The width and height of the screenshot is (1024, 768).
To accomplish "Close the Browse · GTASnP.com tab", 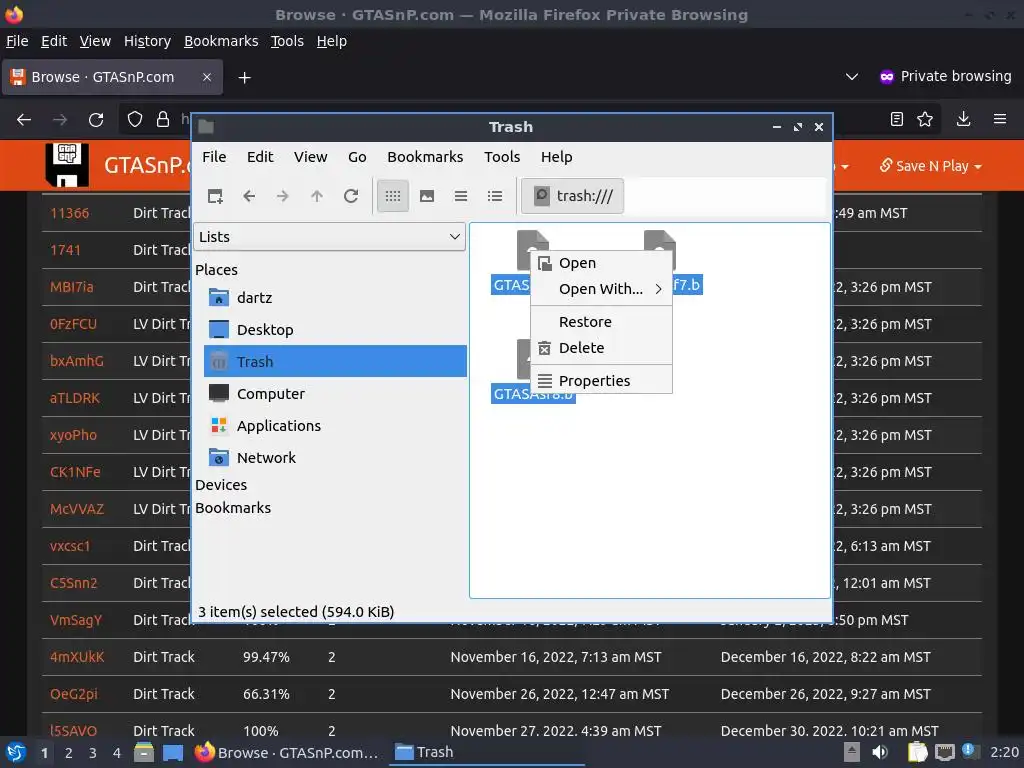I will coord(206,77).
